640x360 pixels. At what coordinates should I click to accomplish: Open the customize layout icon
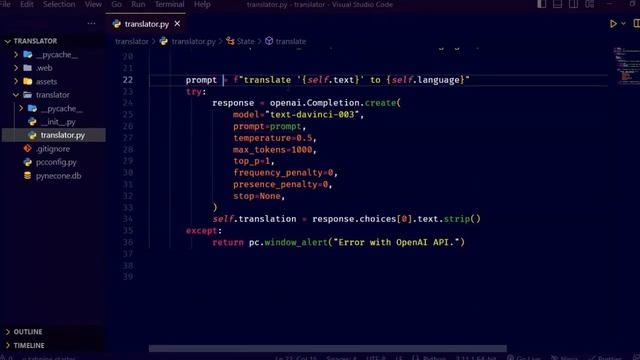(x=590, y=4)
